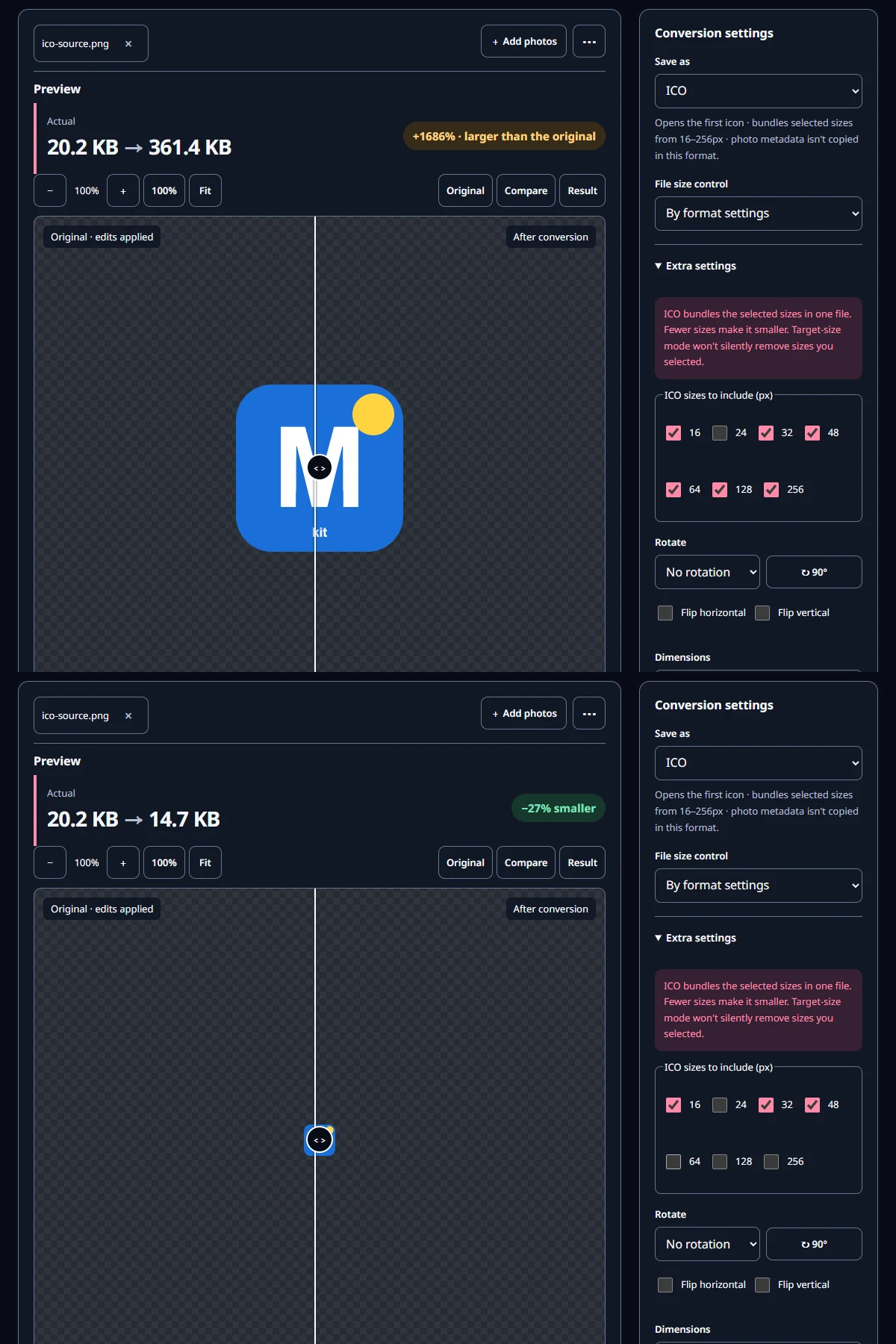
Task: Switch to Result view in upper preview
Action: point(582,190)
